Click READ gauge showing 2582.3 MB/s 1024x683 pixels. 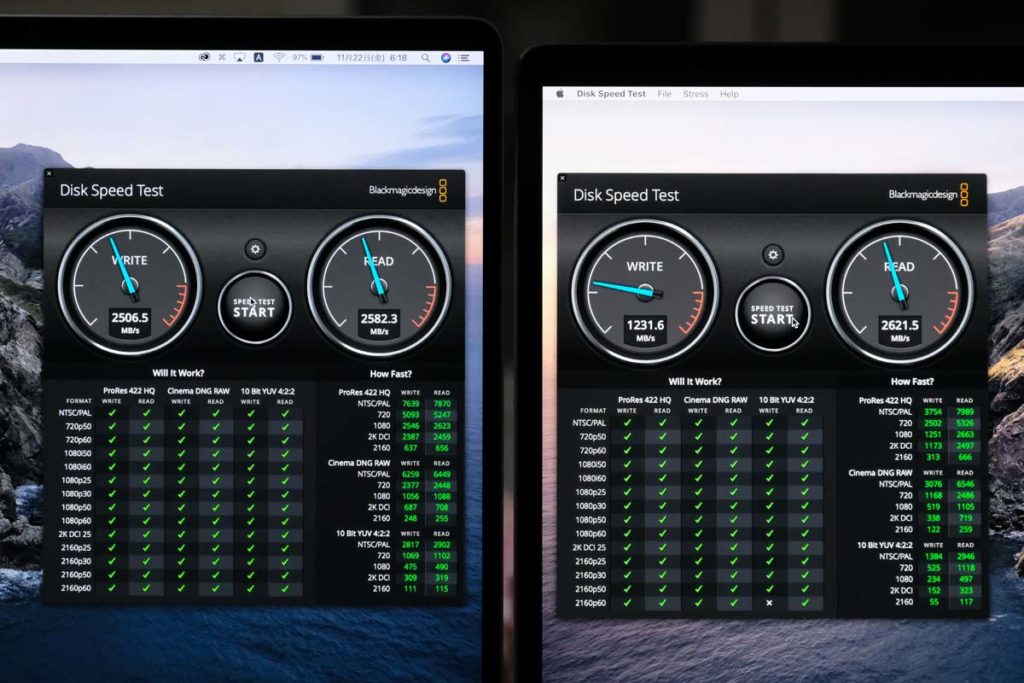pyautogui.click(x=379, y=287)
